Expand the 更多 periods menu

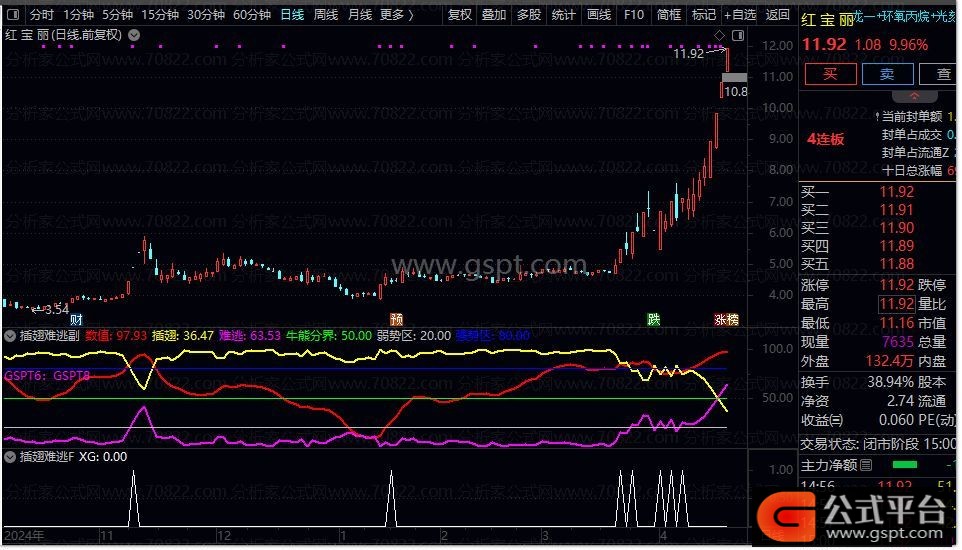(x=396, y=14)
